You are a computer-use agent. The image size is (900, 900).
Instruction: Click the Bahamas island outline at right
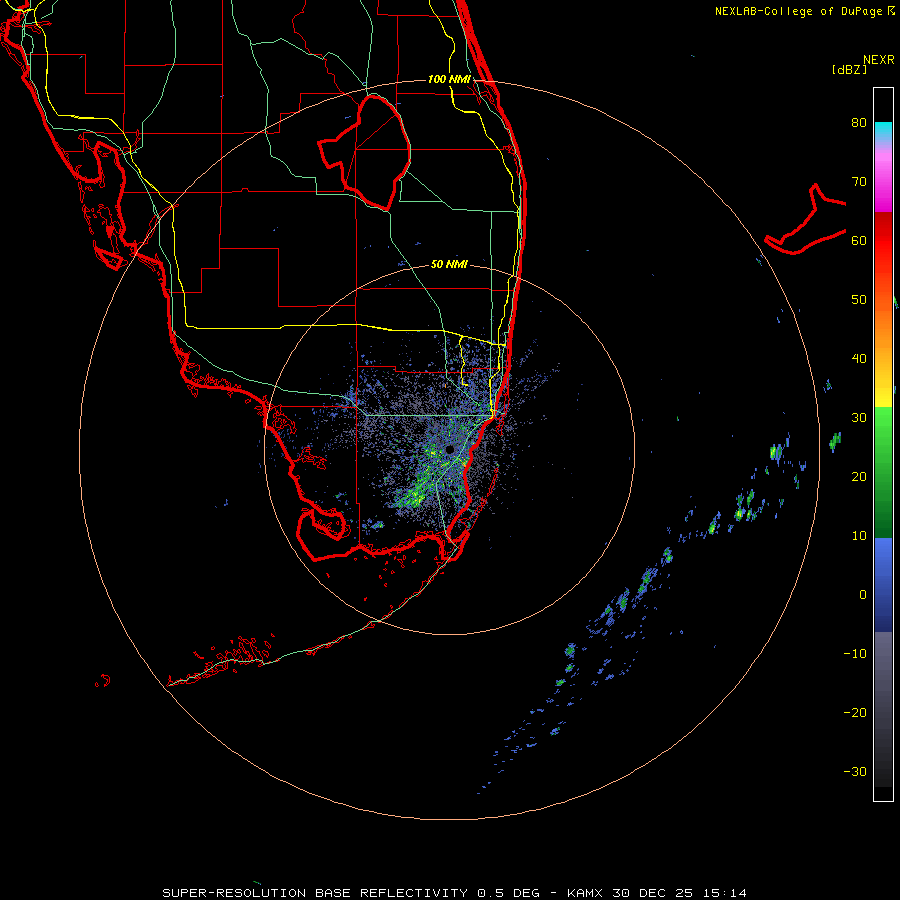(x=806, y=220)
